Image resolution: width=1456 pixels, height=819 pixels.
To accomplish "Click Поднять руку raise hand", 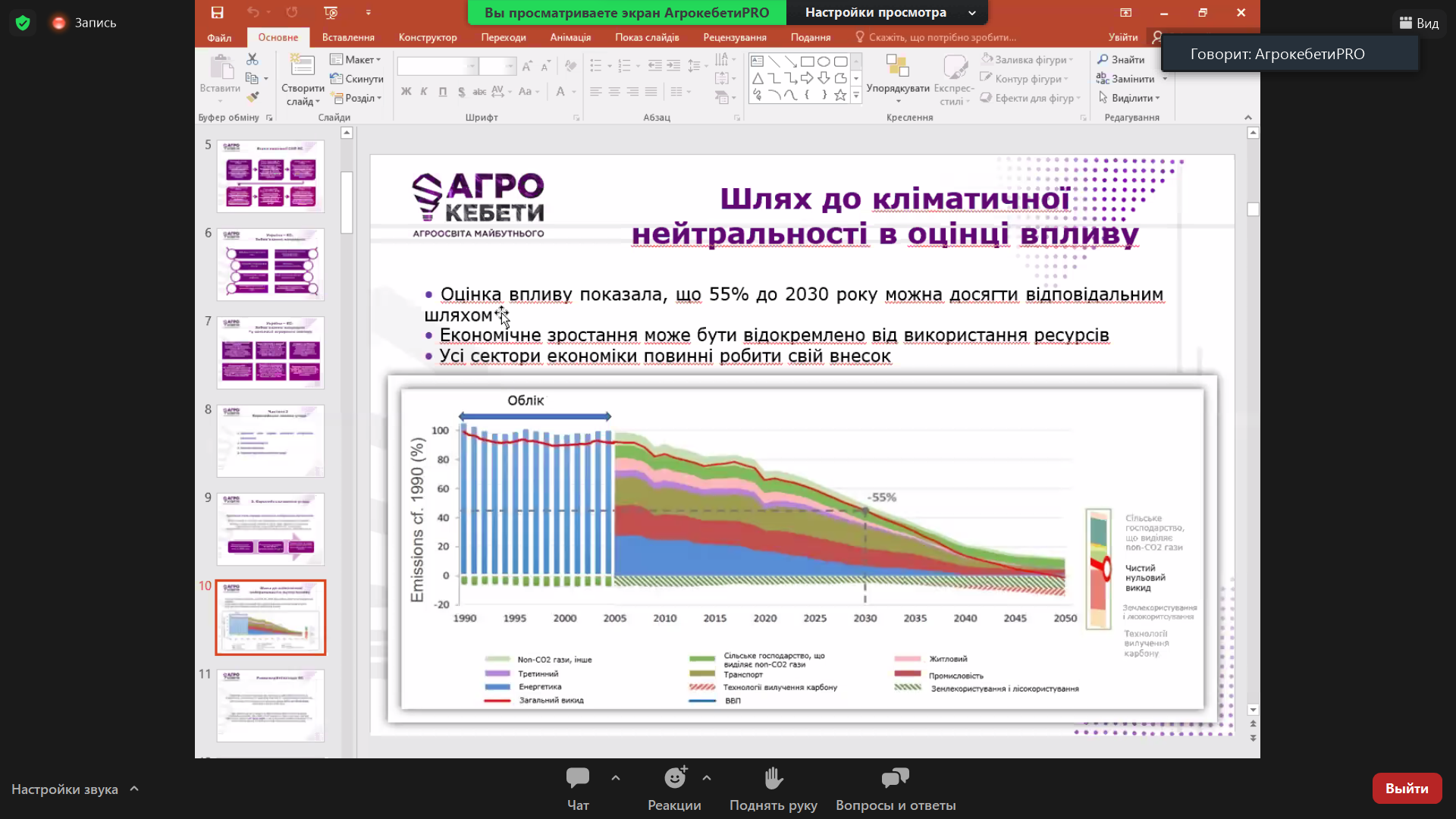I will pyautogui.click(x=773, y=778).
